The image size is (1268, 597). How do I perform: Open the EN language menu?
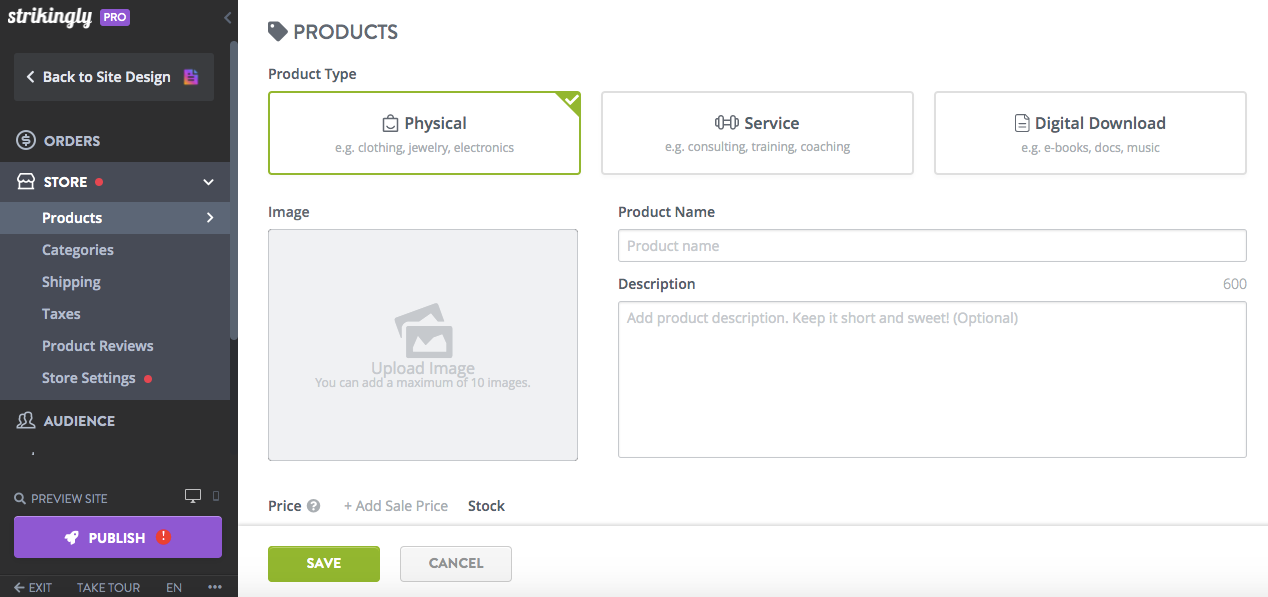pyautogui.click(x=173, y=587)
